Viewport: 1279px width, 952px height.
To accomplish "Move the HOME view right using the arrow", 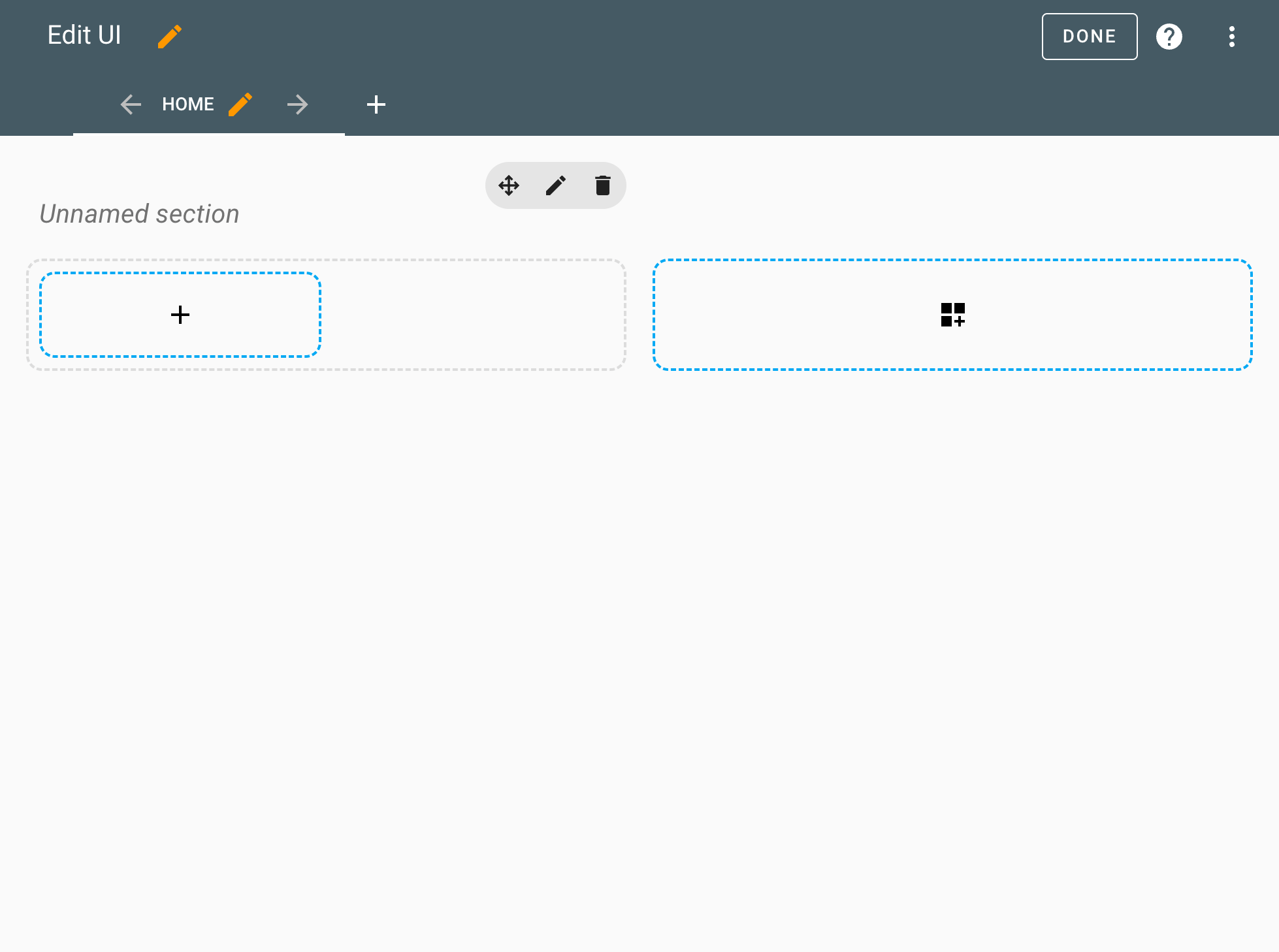I will 297,104.
